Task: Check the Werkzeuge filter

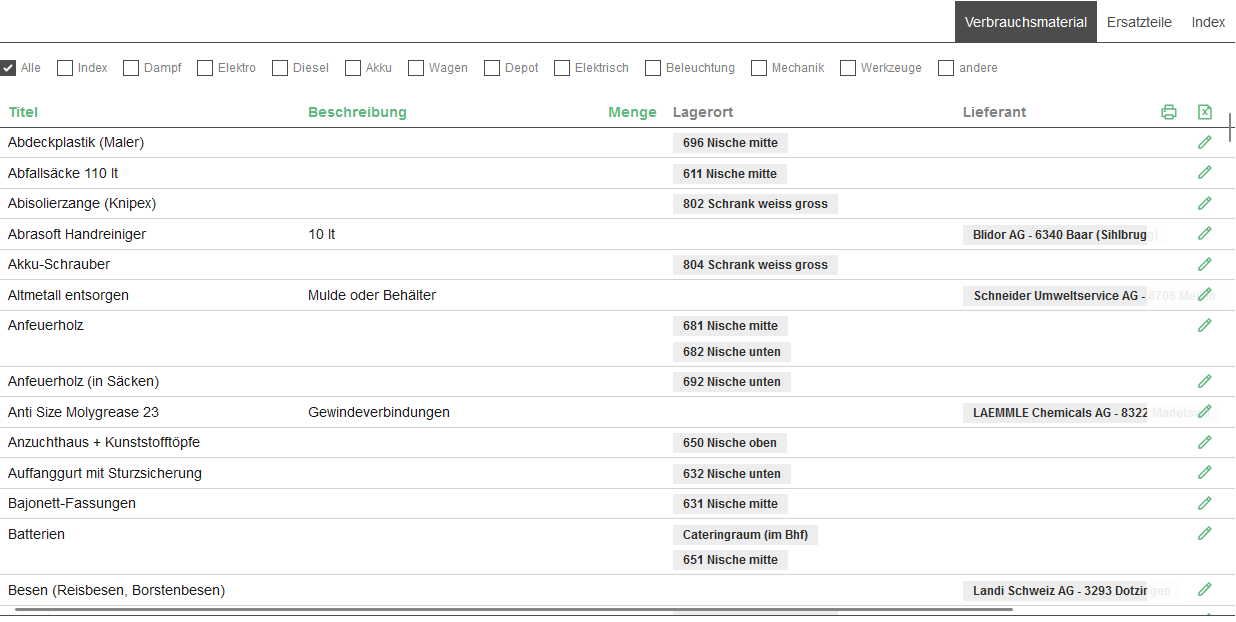Action: [x=848, y=68]
